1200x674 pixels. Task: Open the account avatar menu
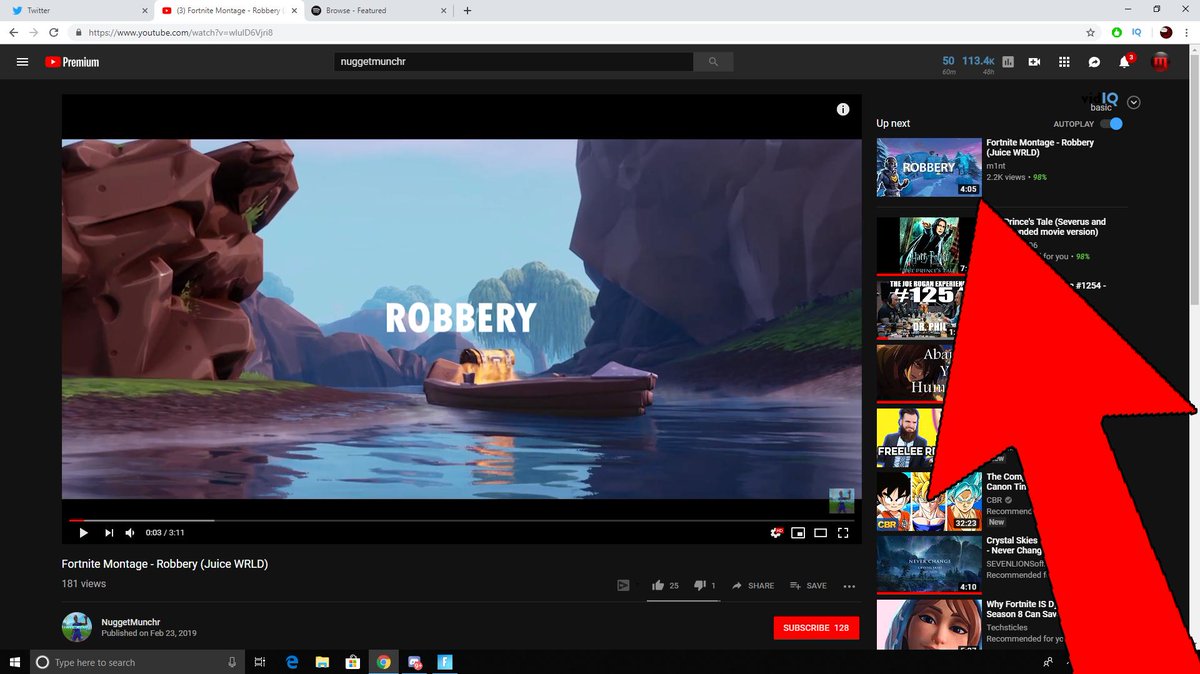coord(1161,62)
